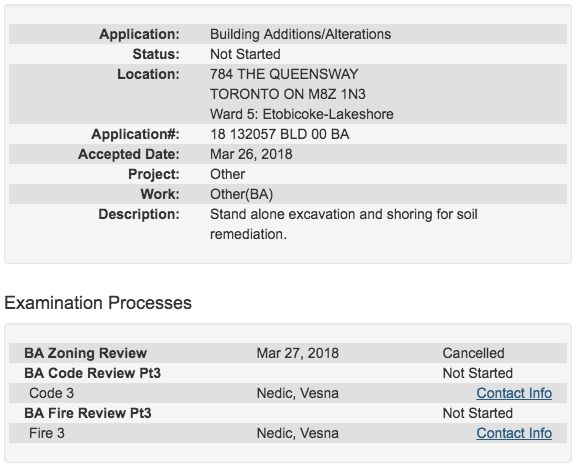Click the BA Zoning Review row label
The height and width of the screenshot is (467, 577).
pyautogui.click(x=85, y=353)
